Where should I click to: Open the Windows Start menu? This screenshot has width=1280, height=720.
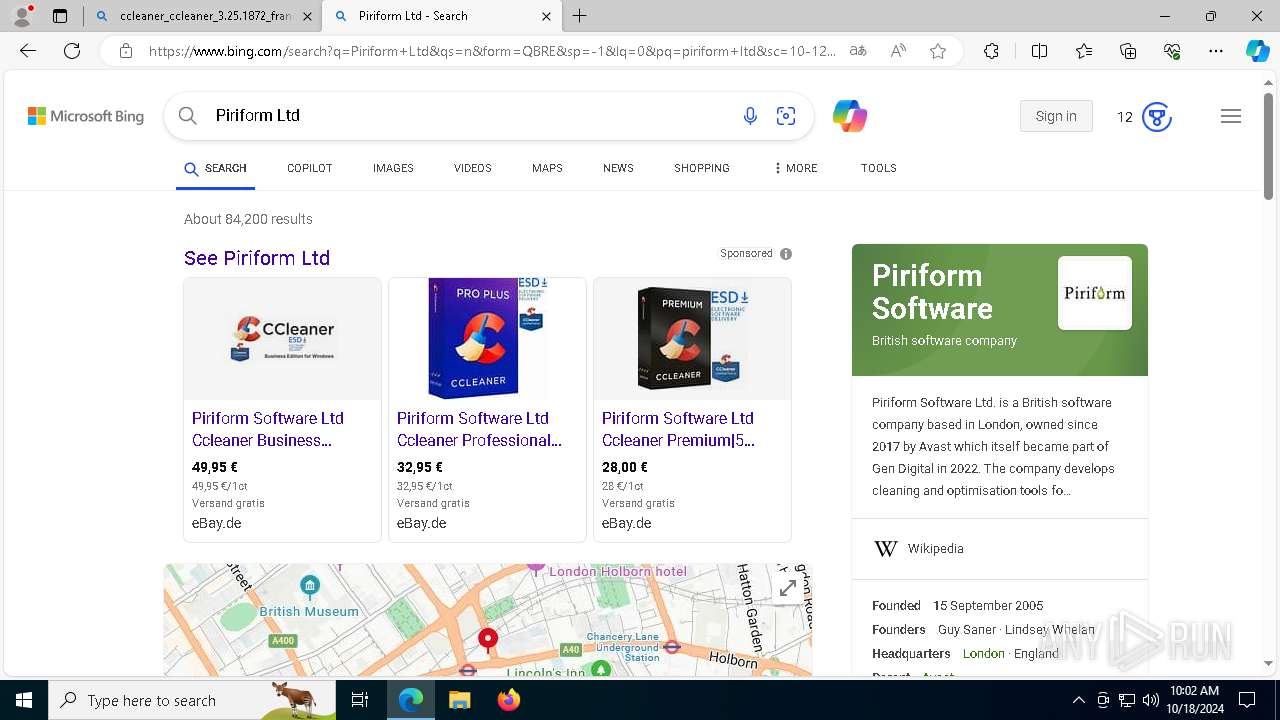(24, 700)
